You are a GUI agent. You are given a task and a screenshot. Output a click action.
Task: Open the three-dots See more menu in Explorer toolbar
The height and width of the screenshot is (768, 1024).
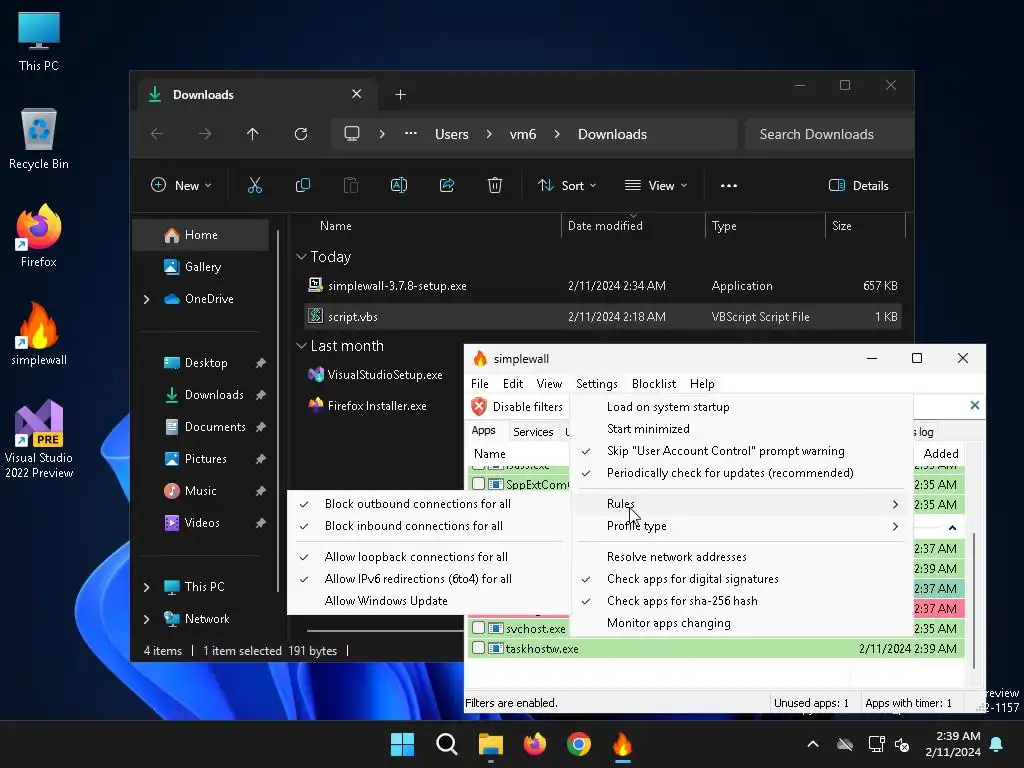[x=729, y=185]
